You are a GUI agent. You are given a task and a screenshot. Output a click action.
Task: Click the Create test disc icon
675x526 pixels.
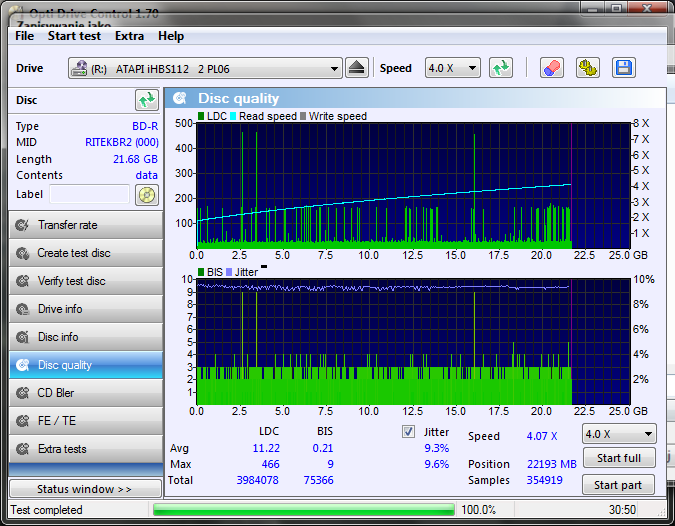tap(22, 253)
